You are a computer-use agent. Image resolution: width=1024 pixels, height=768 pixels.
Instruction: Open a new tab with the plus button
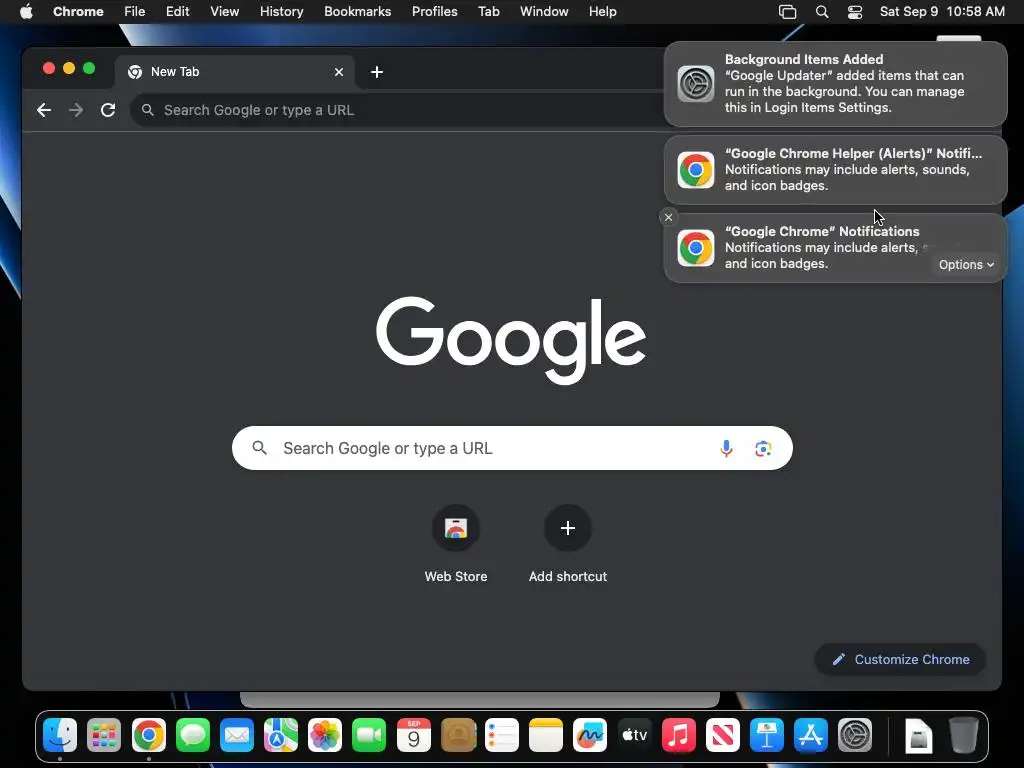click(x=377, y=72)
